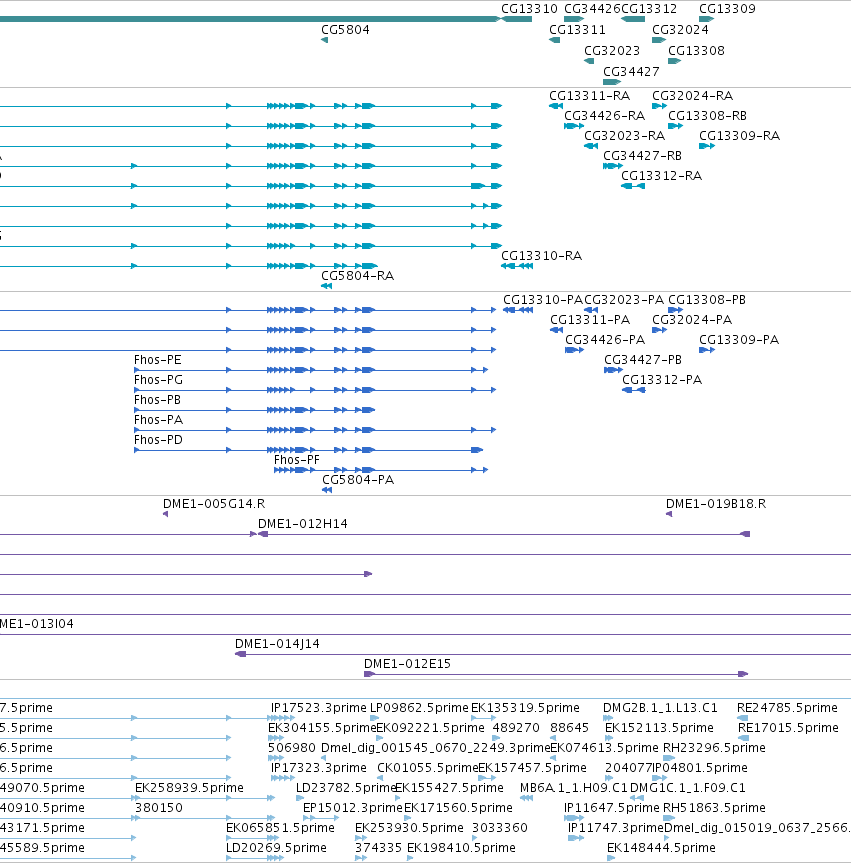Click protein CG34426-PA
The height and width of the screenshot is (863, 851).
pyautogui.click(x=605, y=340)
